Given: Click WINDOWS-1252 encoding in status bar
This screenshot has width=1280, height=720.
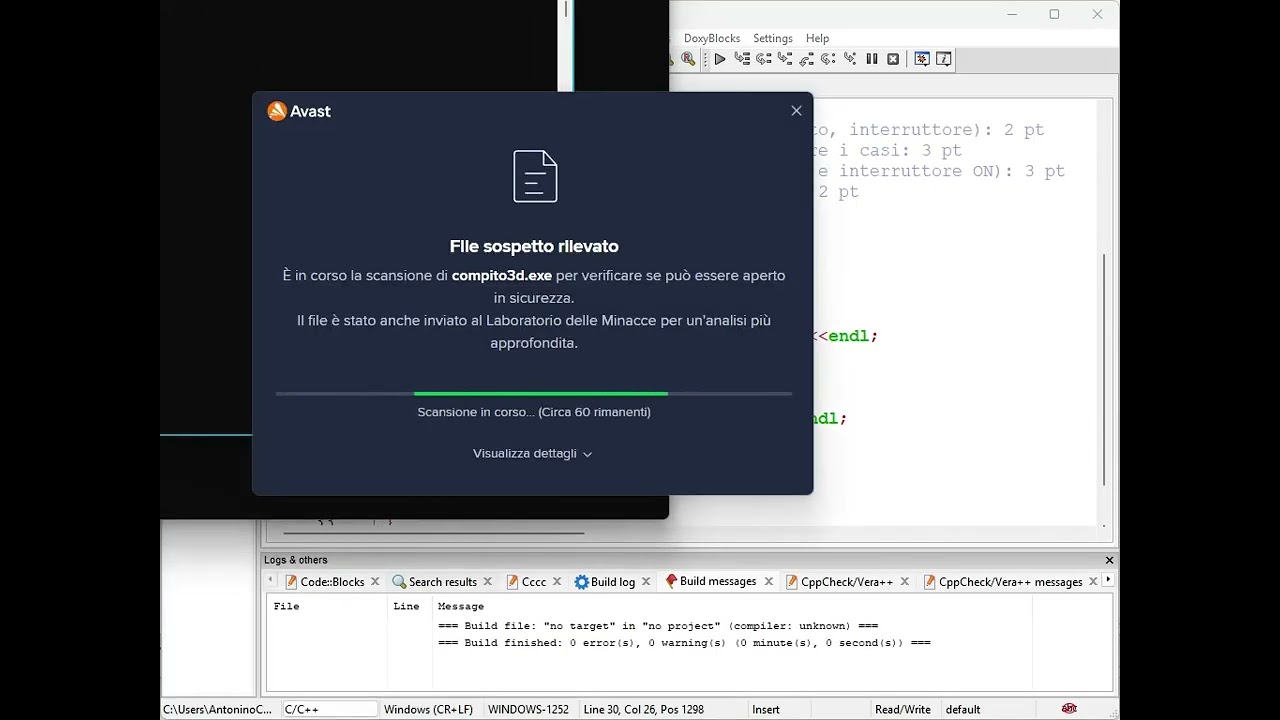Looking at the screenshot, I should (528, 710).
